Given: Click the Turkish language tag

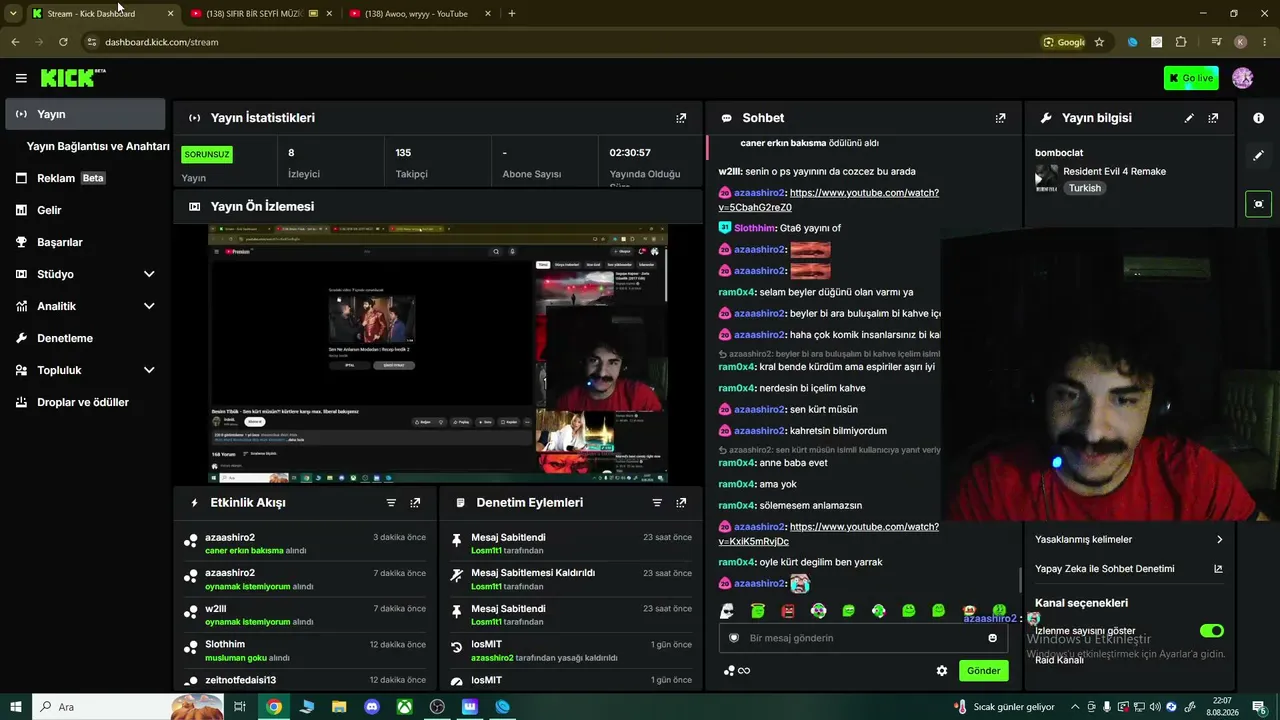Looking at the screenshot, I should 1084,188.
